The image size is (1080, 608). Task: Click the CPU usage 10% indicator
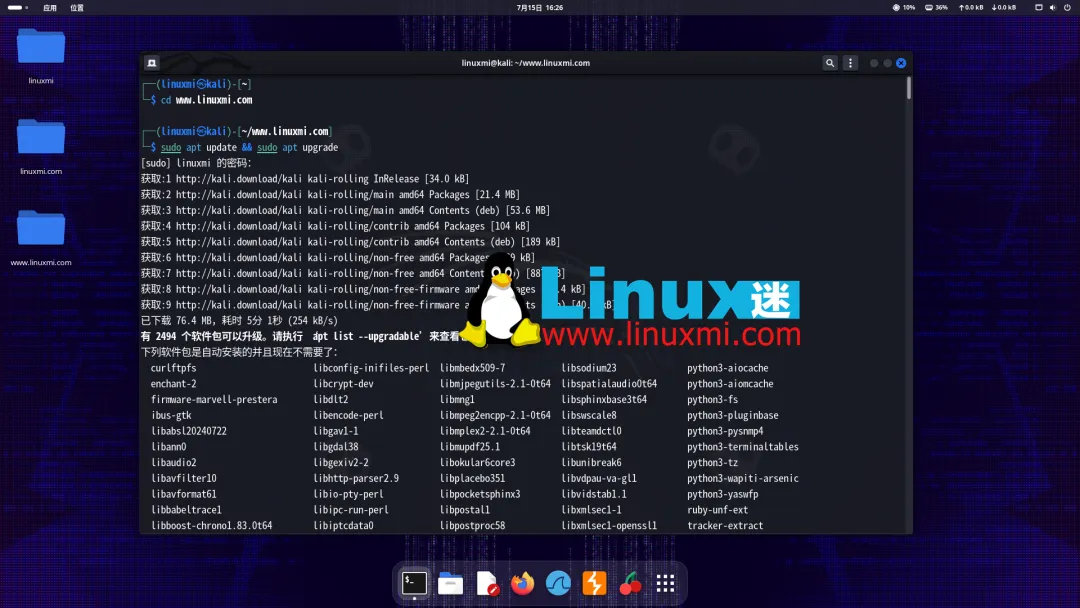904,8
